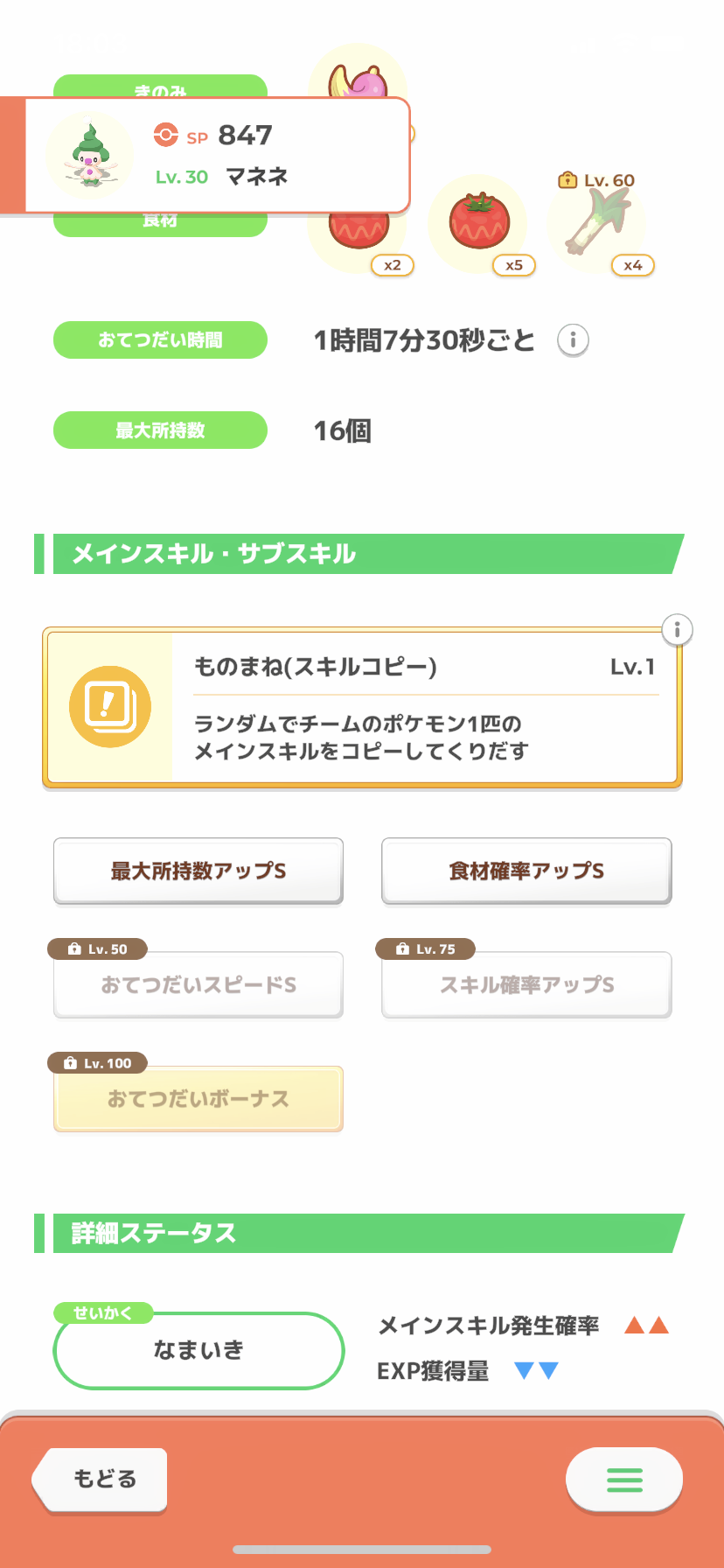Open main skill info icon on ものまね card
724x1568 pixels.
tap(678, 629)
